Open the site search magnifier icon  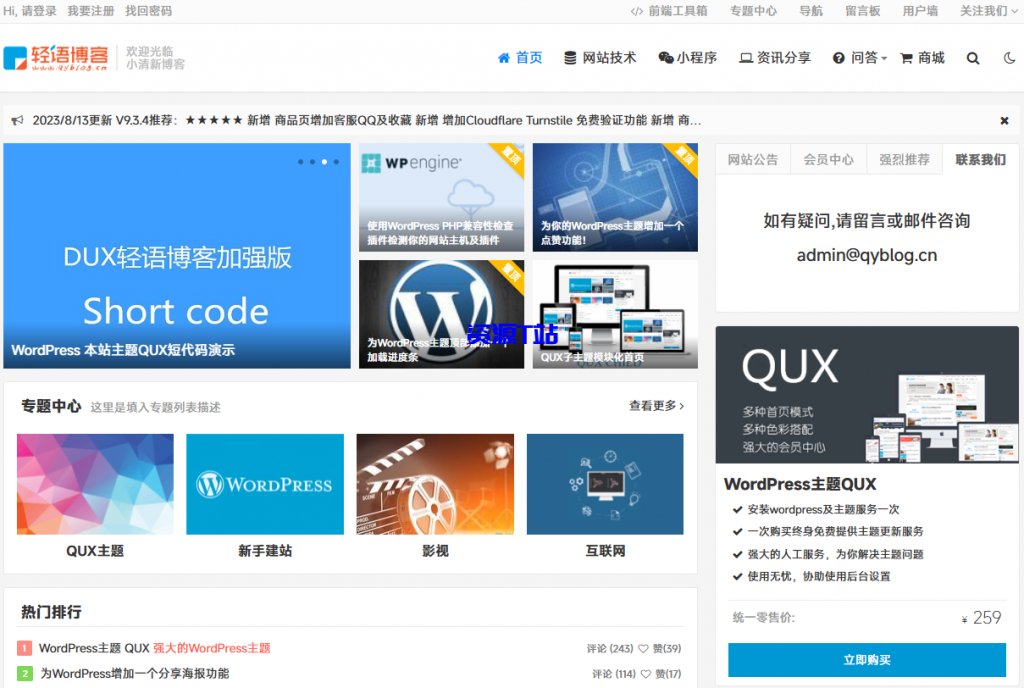click(972, 58)
